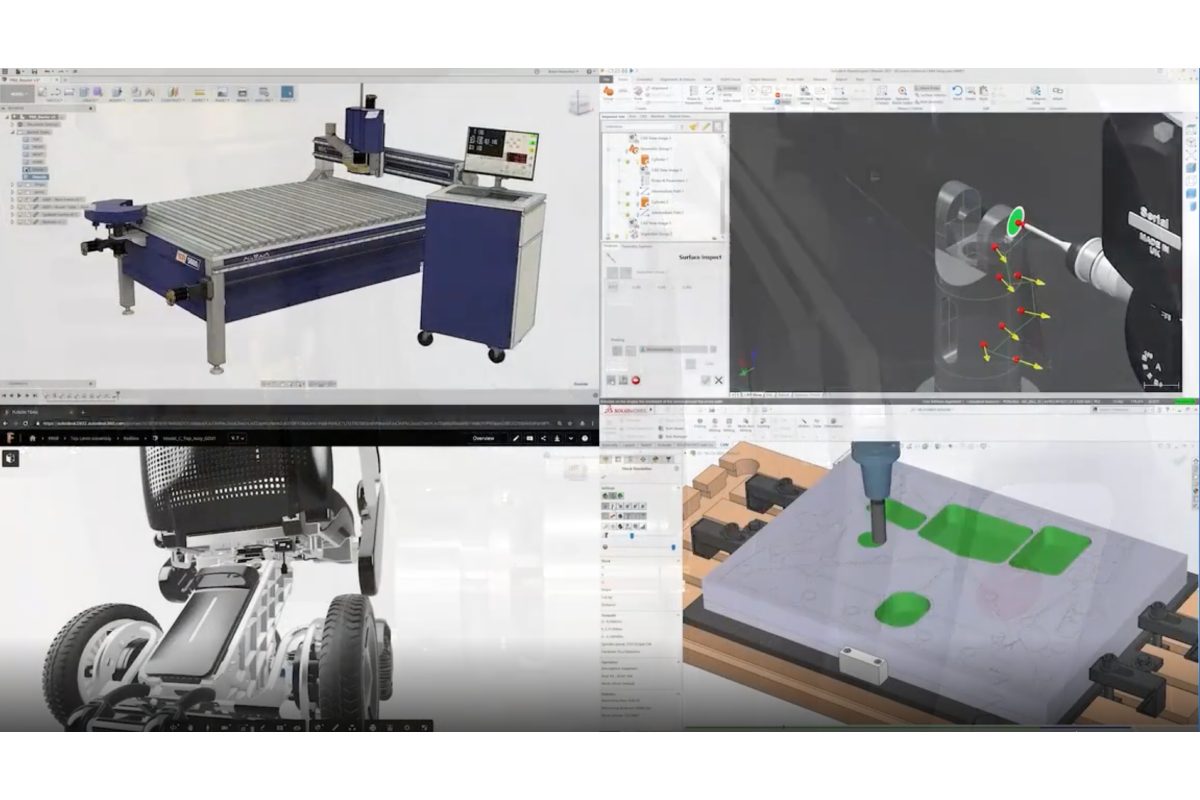Click the X cancel icon in Surface Inspect panel

[x=719, y=381]
